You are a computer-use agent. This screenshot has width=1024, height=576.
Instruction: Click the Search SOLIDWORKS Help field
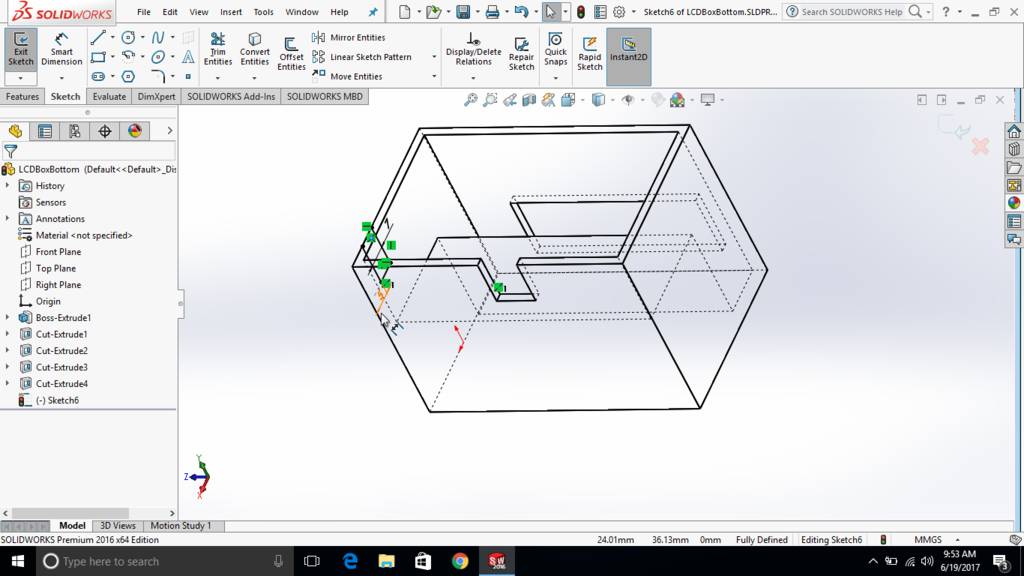tap(852, 12)
